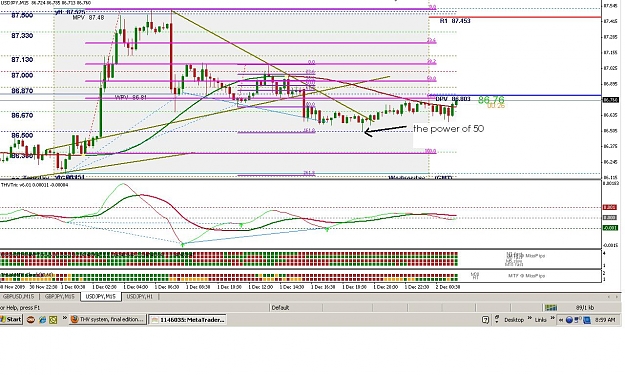
Task: Click the connection status bars indicator
Action: pyautogui.click(x=551, y=308)
